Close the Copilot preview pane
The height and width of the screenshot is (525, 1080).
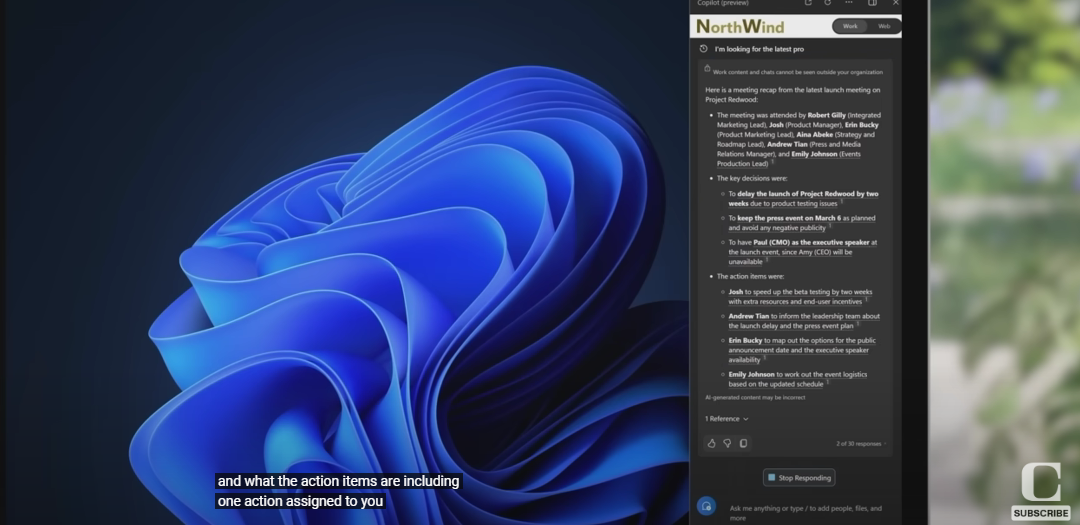895,3
